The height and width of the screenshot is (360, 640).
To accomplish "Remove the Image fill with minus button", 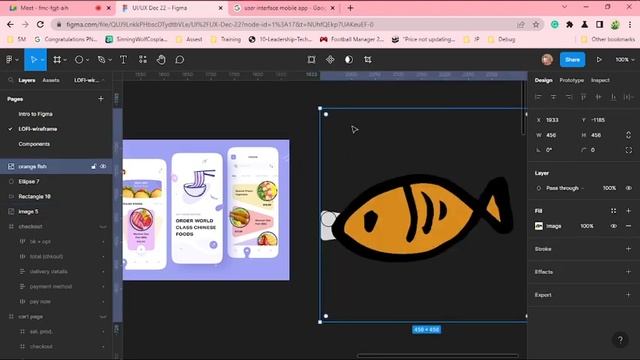I will point(629,226).
